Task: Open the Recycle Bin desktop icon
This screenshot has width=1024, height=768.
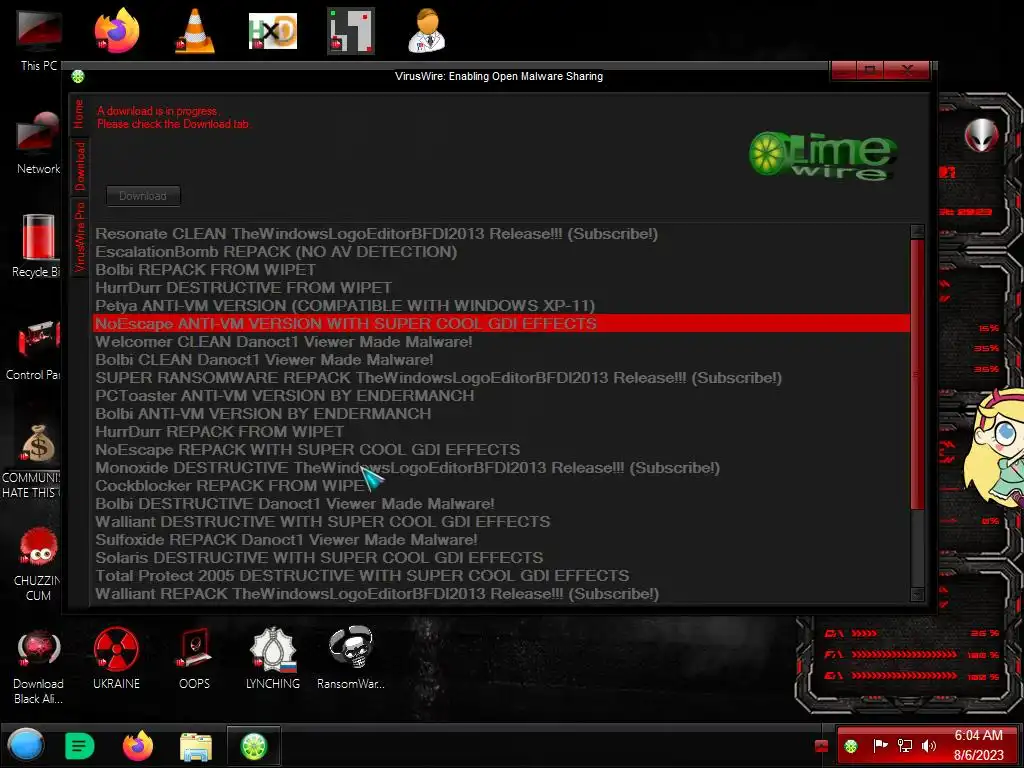Action: tap(37, 246)
